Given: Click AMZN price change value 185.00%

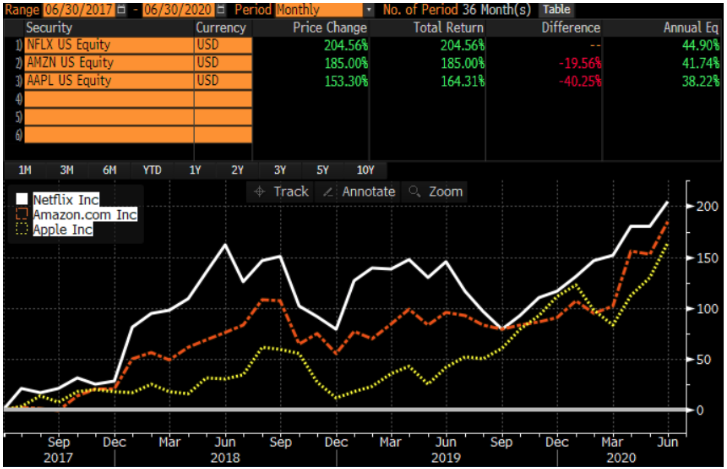Looking at the screenshot, I should click(x=346, y=63).
